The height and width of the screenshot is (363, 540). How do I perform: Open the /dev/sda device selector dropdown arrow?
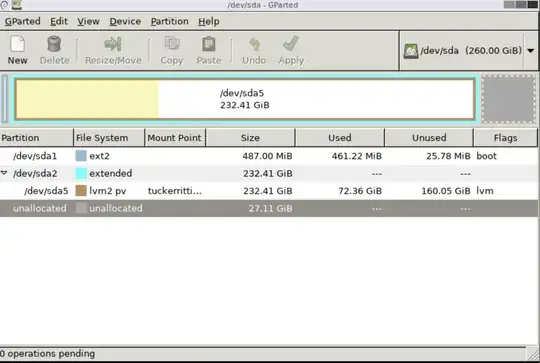point(531,51)
